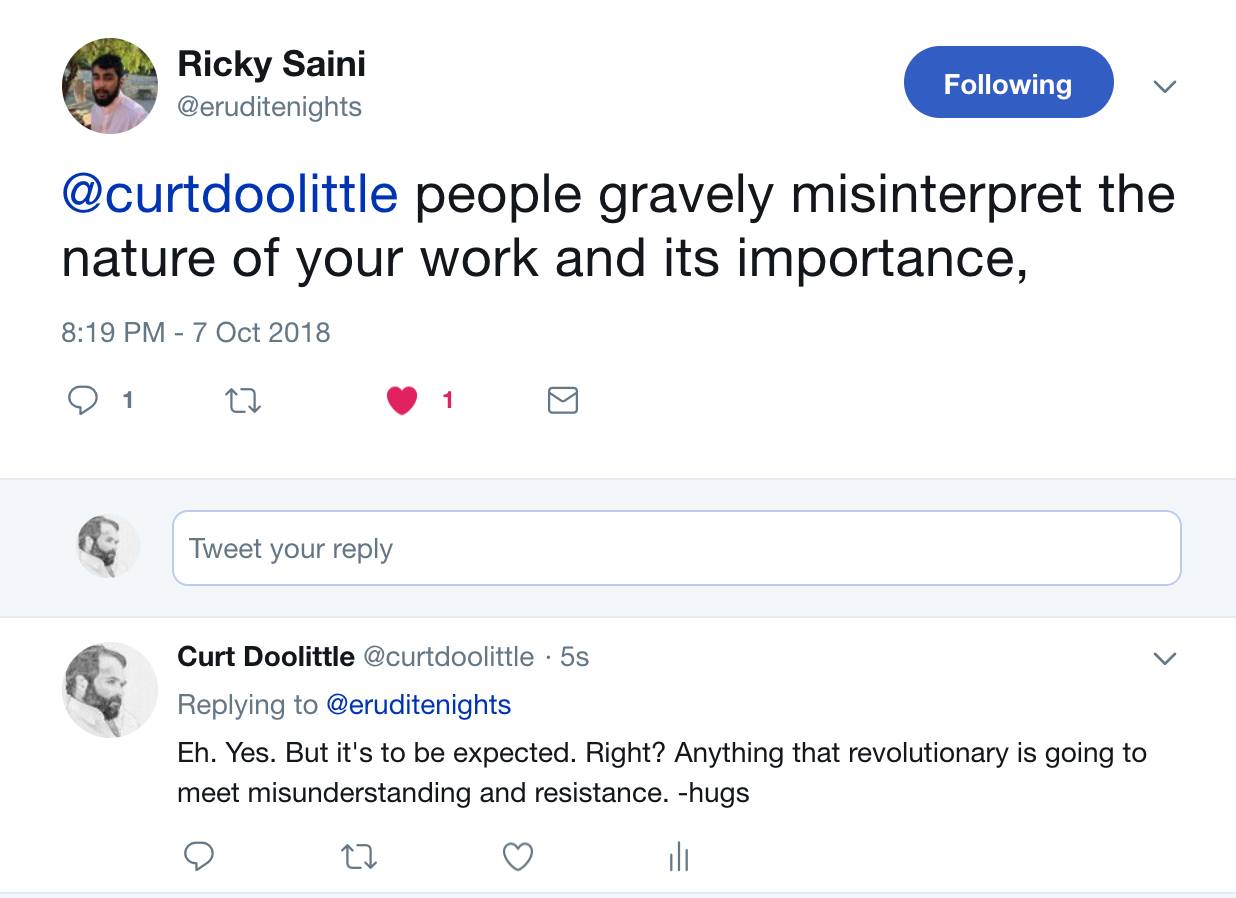View tweet activity analytics bar icon

coord(678,856)
